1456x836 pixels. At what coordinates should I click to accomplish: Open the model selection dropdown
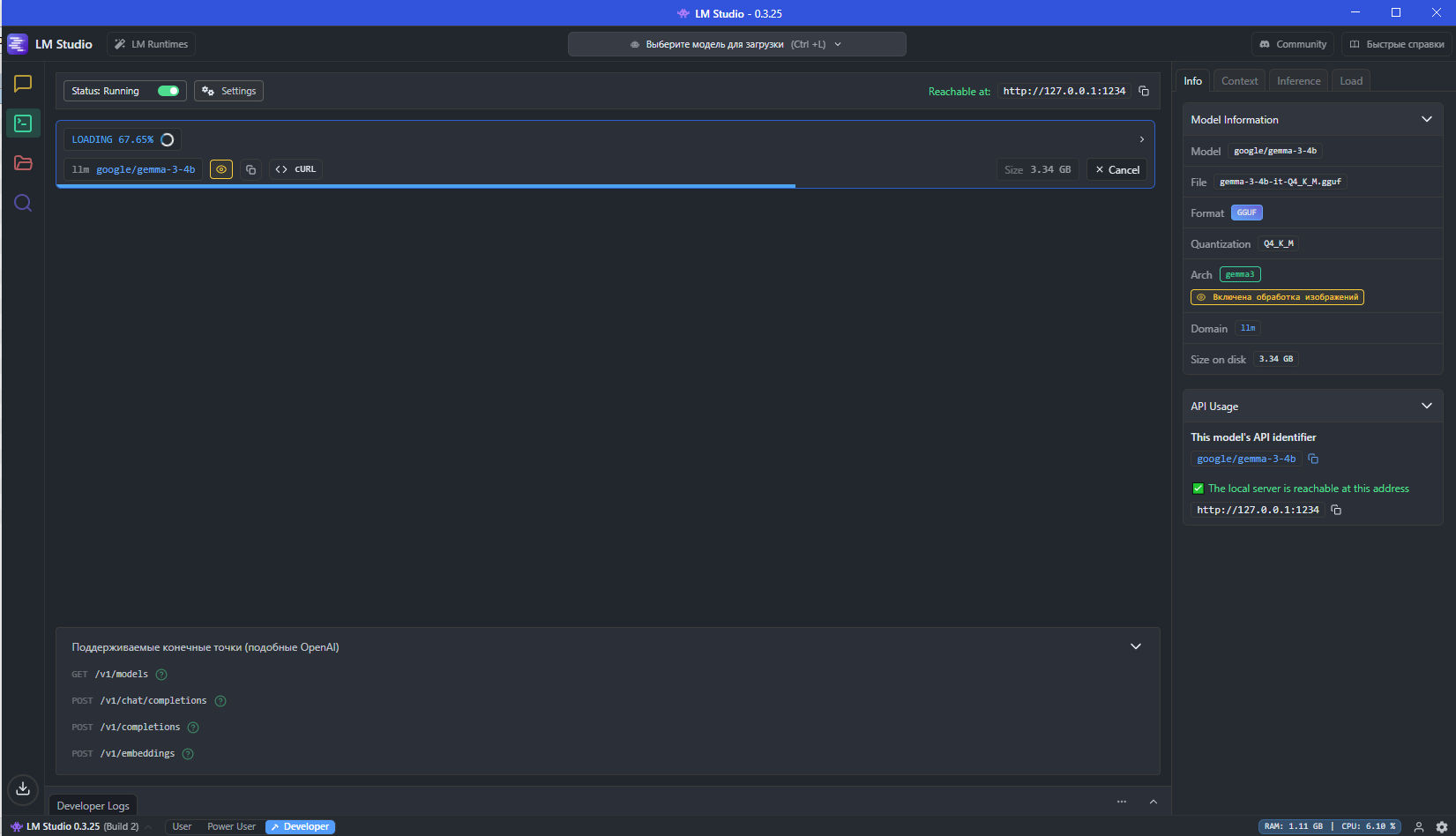(x=736, y=44)
